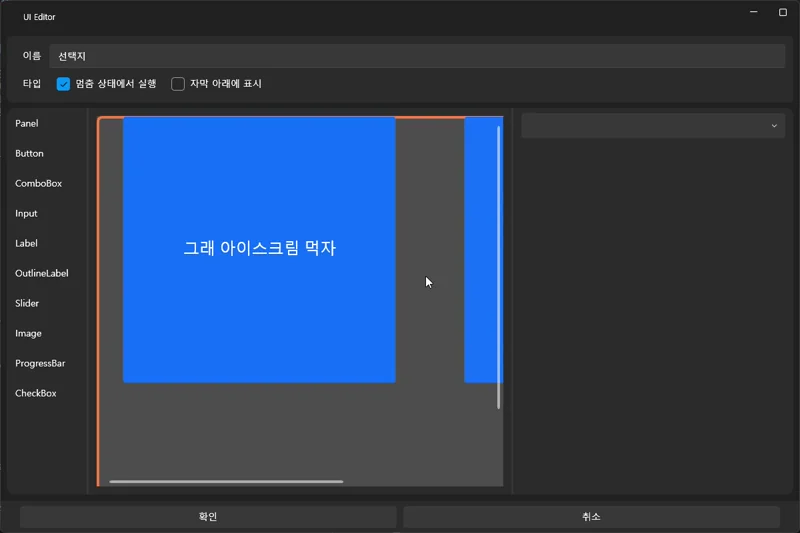
Task: Select the ProgressBar widget entry
Action: click(x=40, y=363)
